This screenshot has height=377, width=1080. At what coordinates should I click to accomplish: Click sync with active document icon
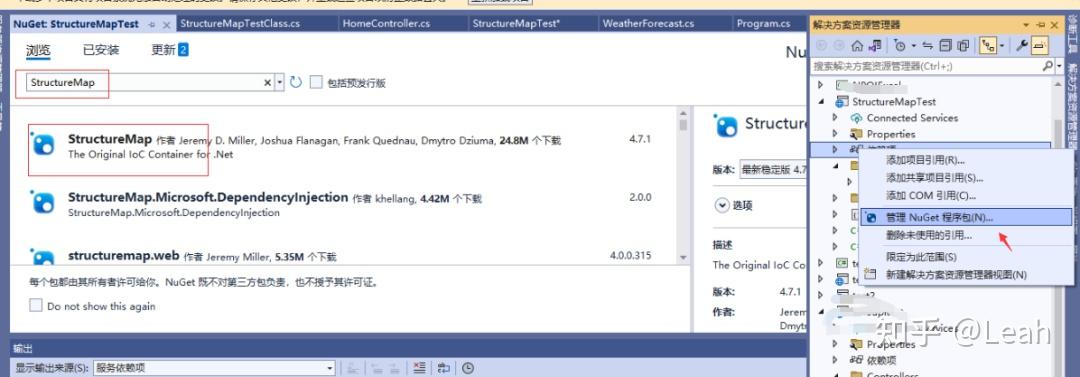(928, 46)
